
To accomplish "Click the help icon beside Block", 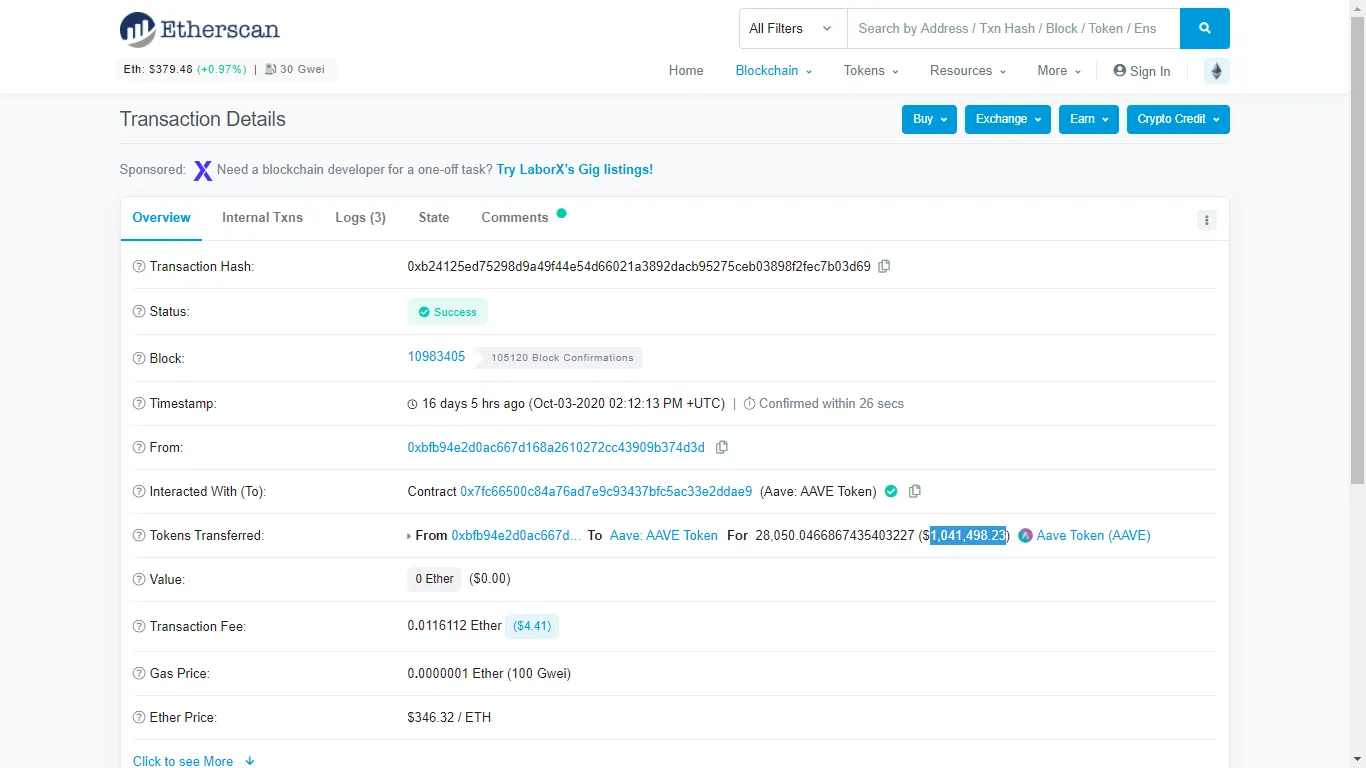I will 139,358.
